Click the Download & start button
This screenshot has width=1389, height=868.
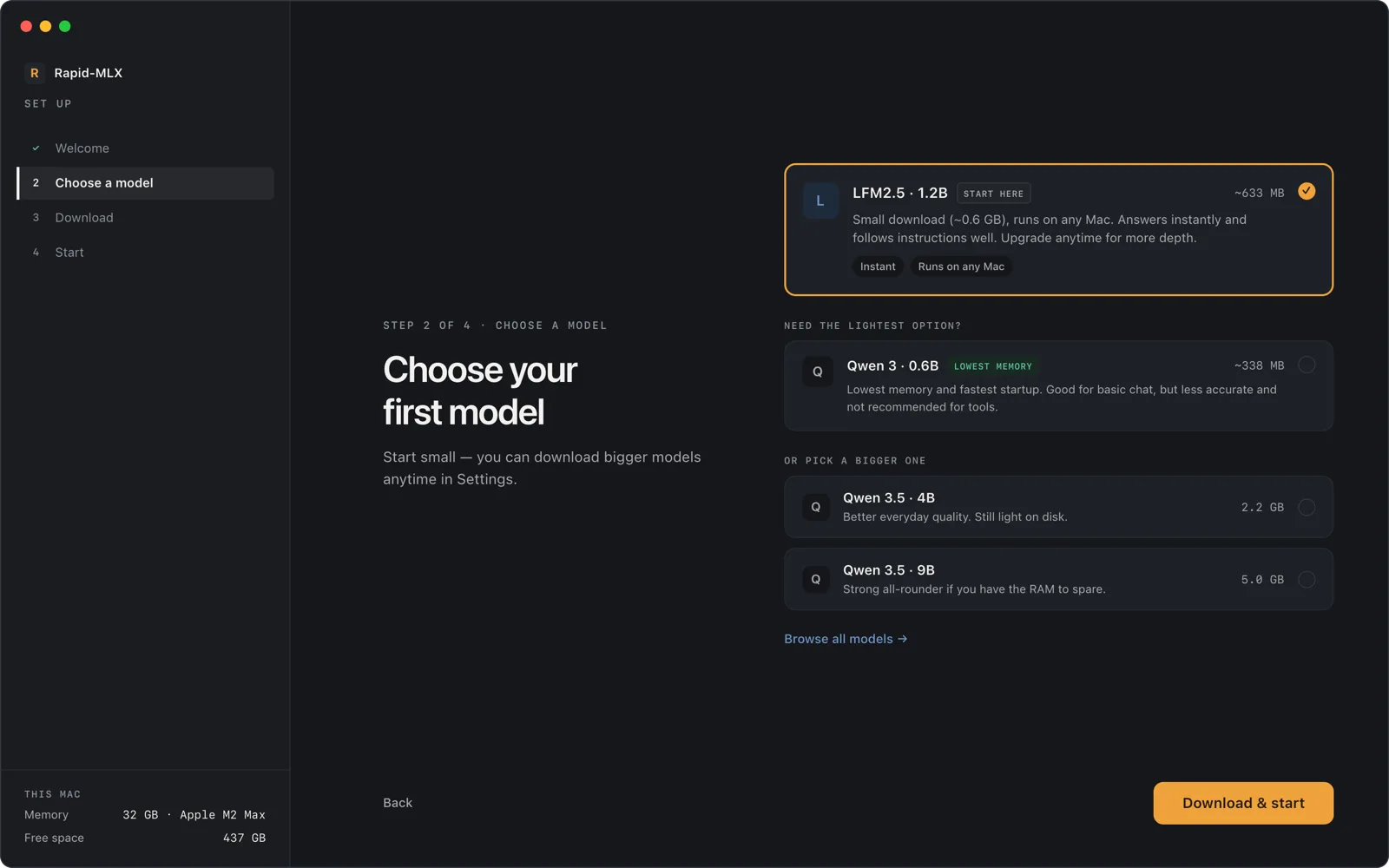(x=1243, y=803)
